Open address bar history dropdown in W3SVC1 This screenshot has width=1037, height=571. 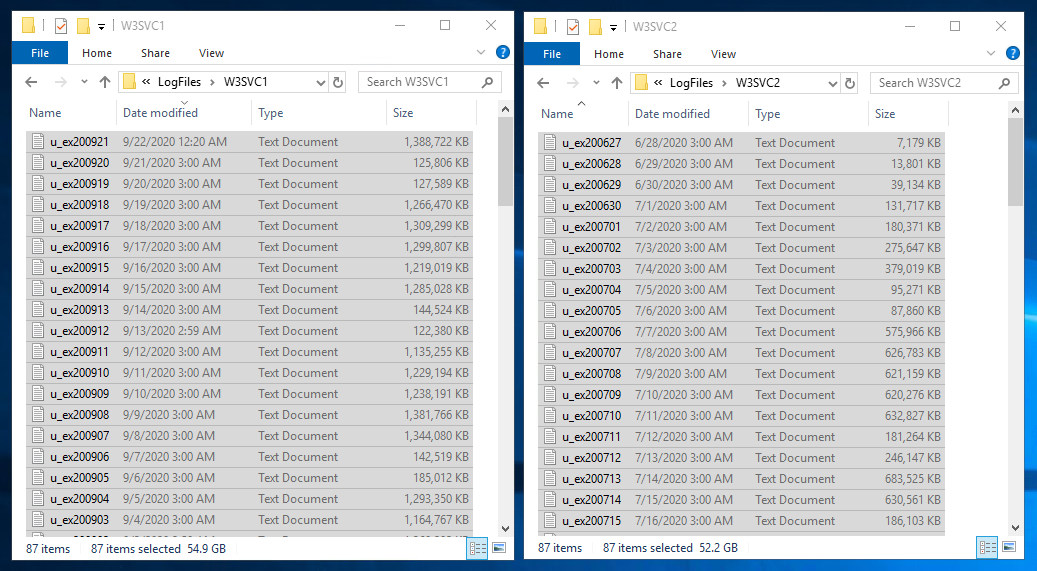[321, 83]
